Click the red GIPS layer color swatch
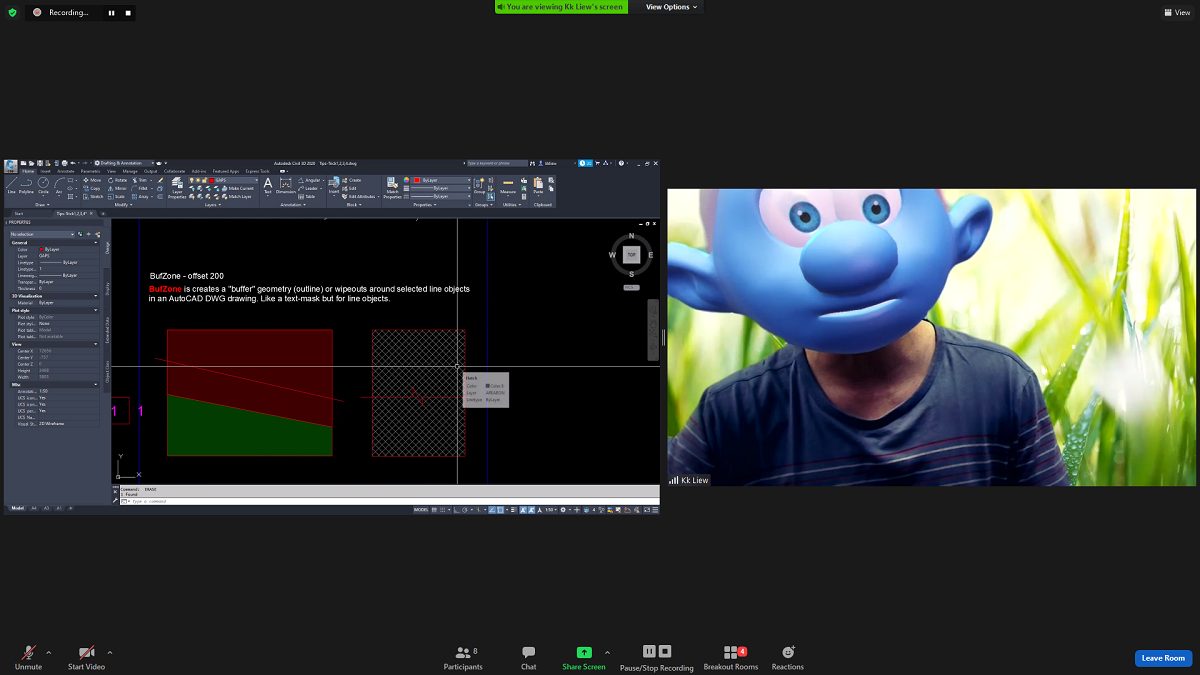 [212, 180]
